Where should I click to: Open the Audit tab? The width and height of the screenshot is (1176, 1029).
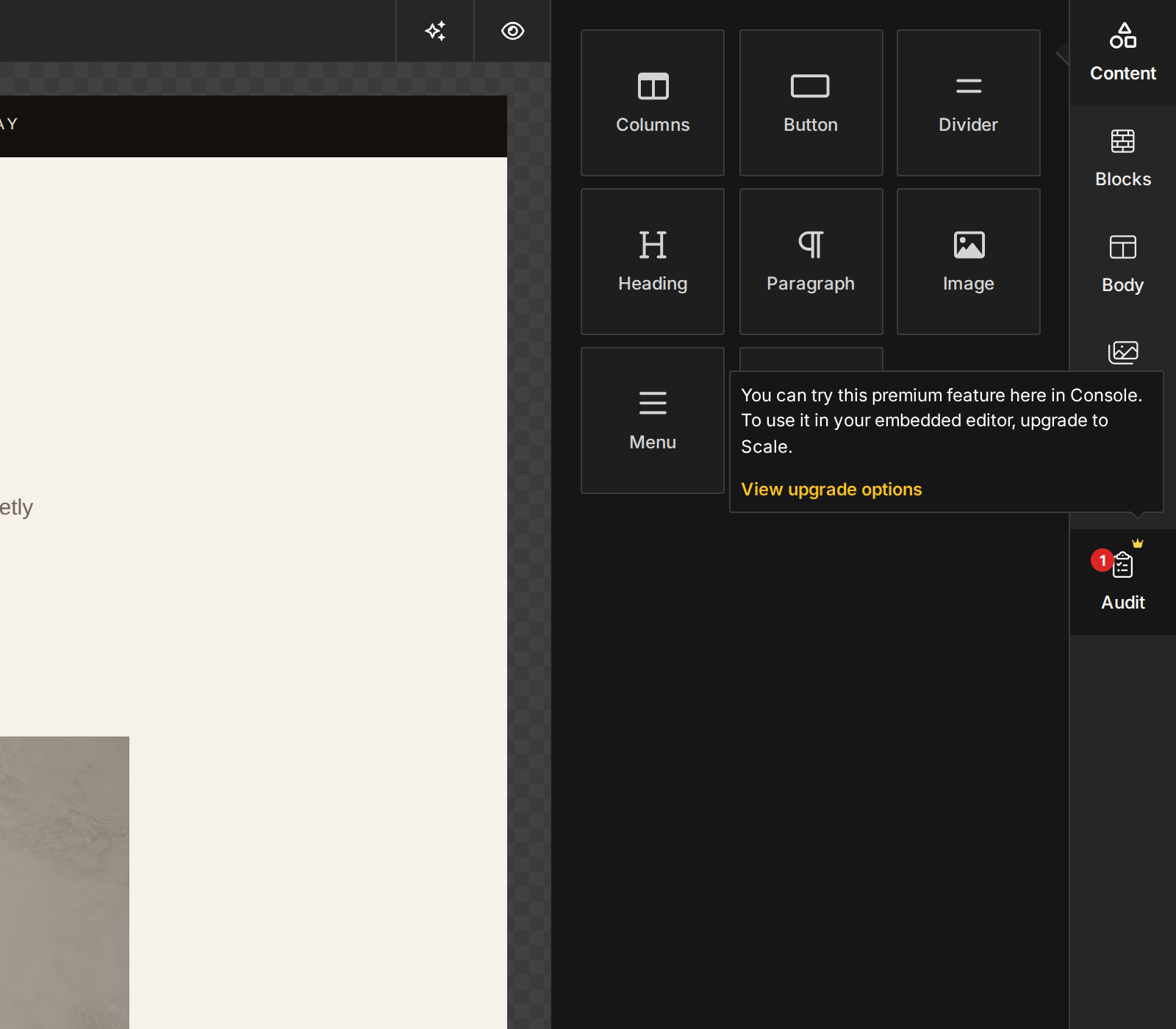coord(1123,582)
